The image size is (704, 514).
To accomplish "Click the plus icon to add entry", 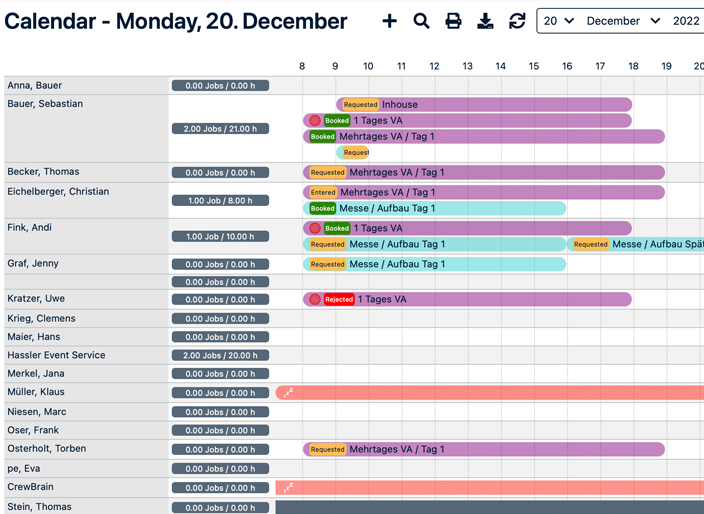I will [389, 21].
